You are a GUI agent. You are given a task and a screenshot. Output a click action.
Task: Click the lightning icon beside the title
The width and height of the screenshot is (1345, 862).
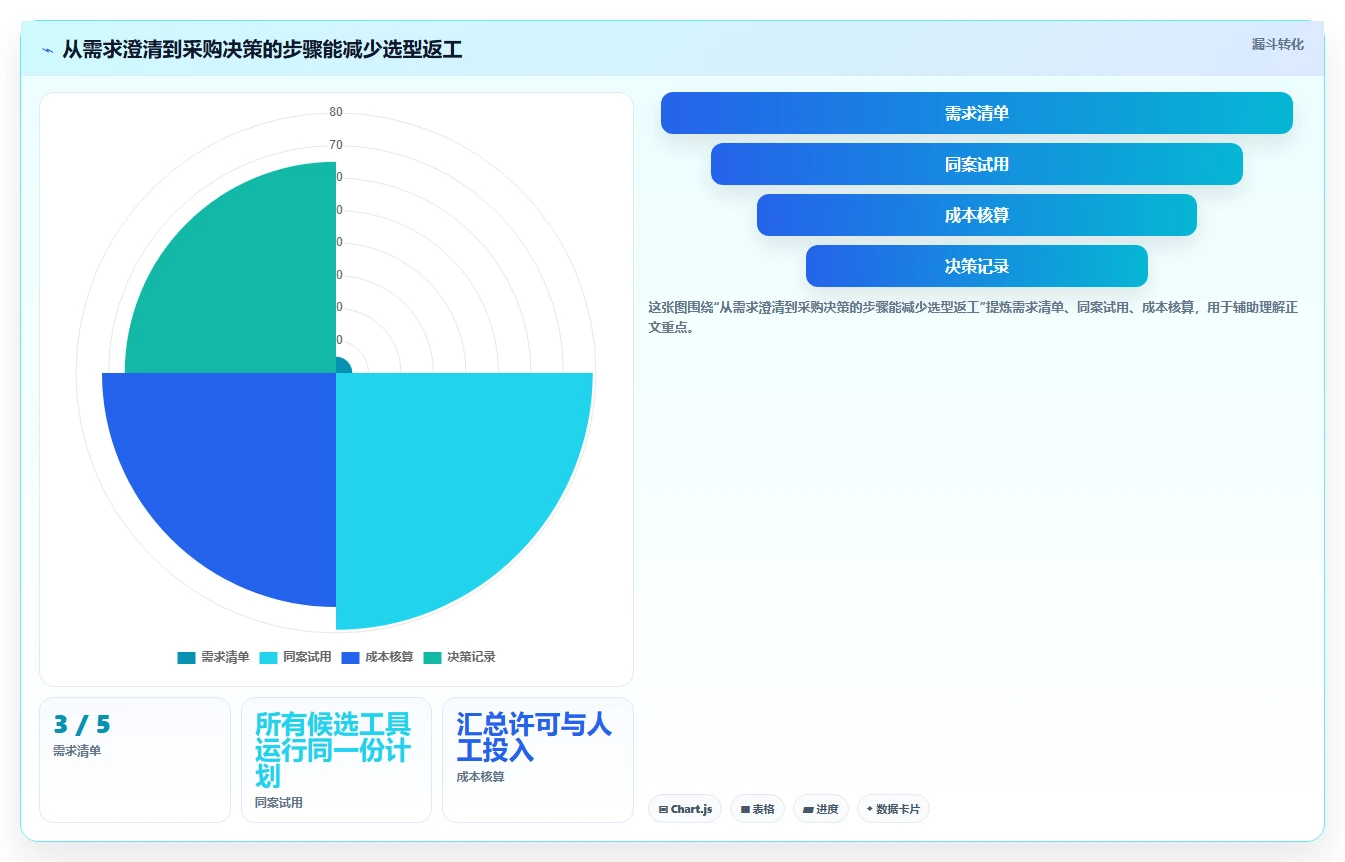point(48,50)
